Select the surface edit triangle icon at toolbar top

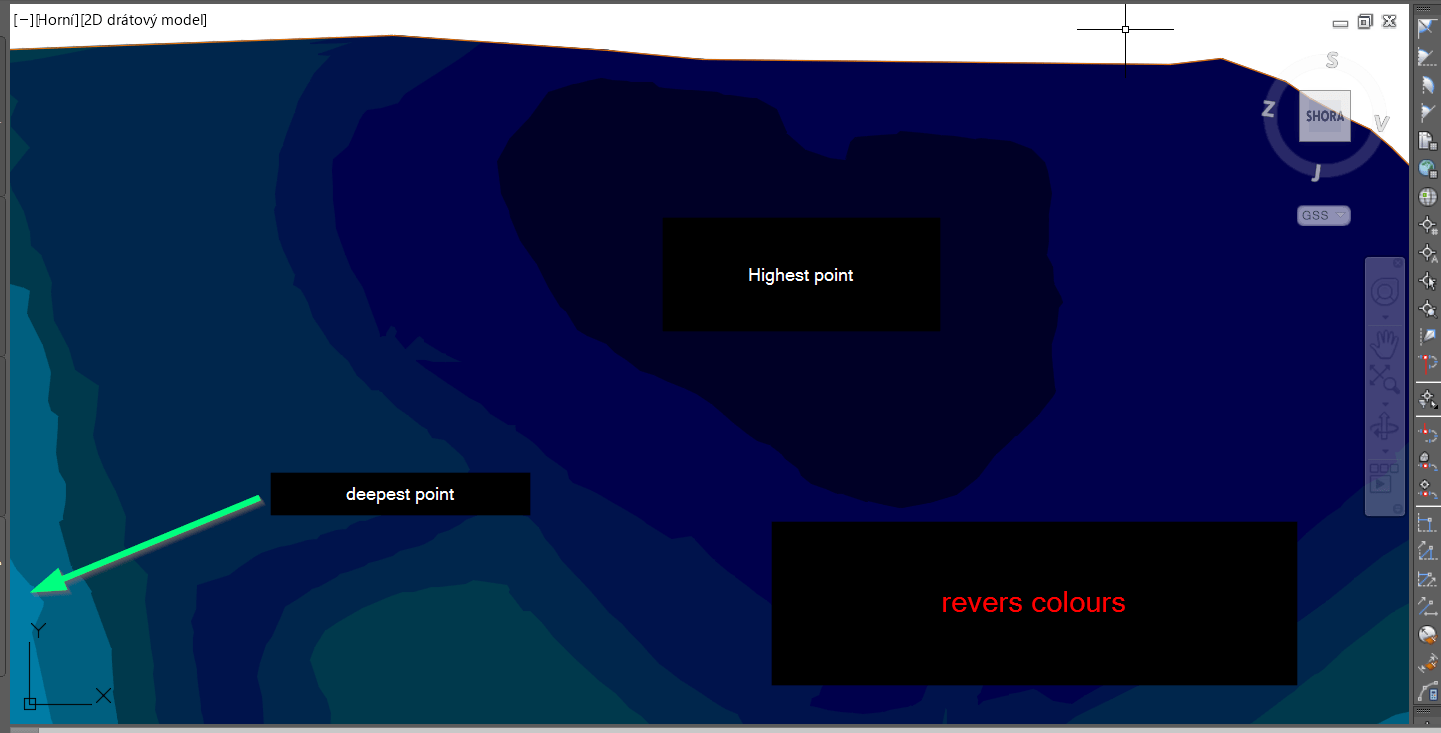tap(1428, 28)
